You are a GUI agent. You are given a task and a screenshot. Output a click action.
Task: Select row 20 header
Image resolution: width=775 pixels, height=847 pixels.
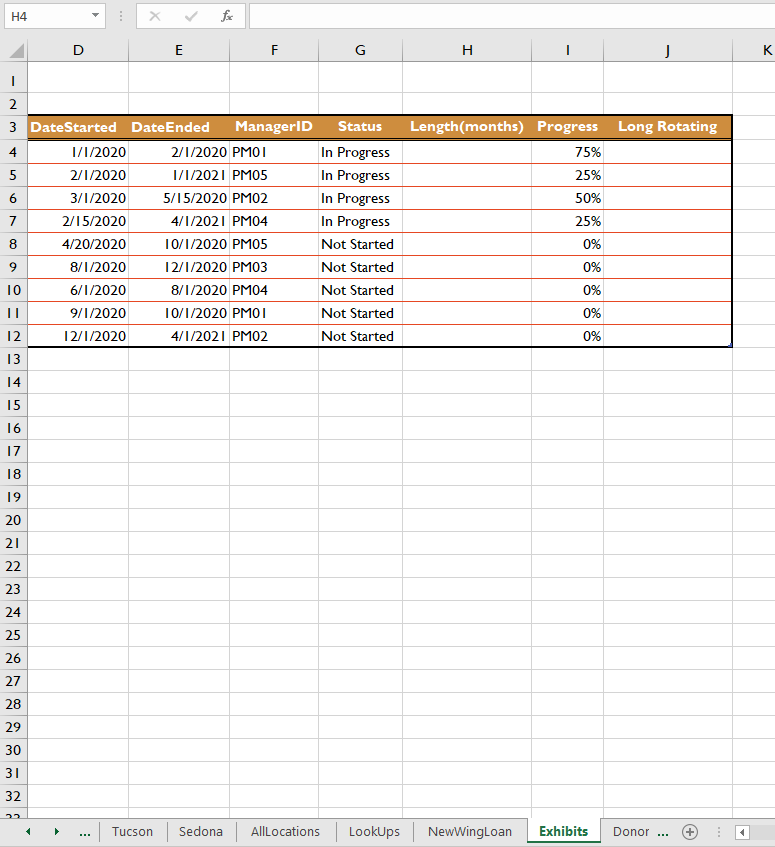pos(14,520)
